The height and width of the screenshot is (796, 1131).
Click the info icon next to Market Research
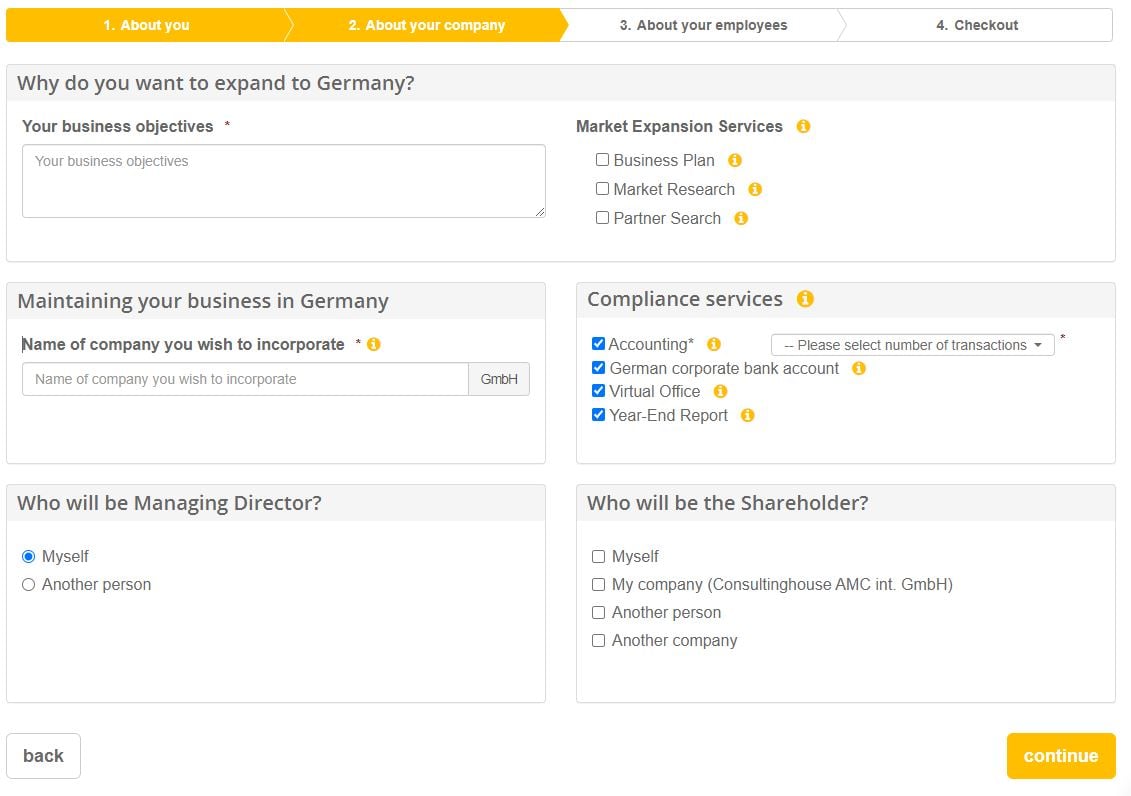pos(754,189)
